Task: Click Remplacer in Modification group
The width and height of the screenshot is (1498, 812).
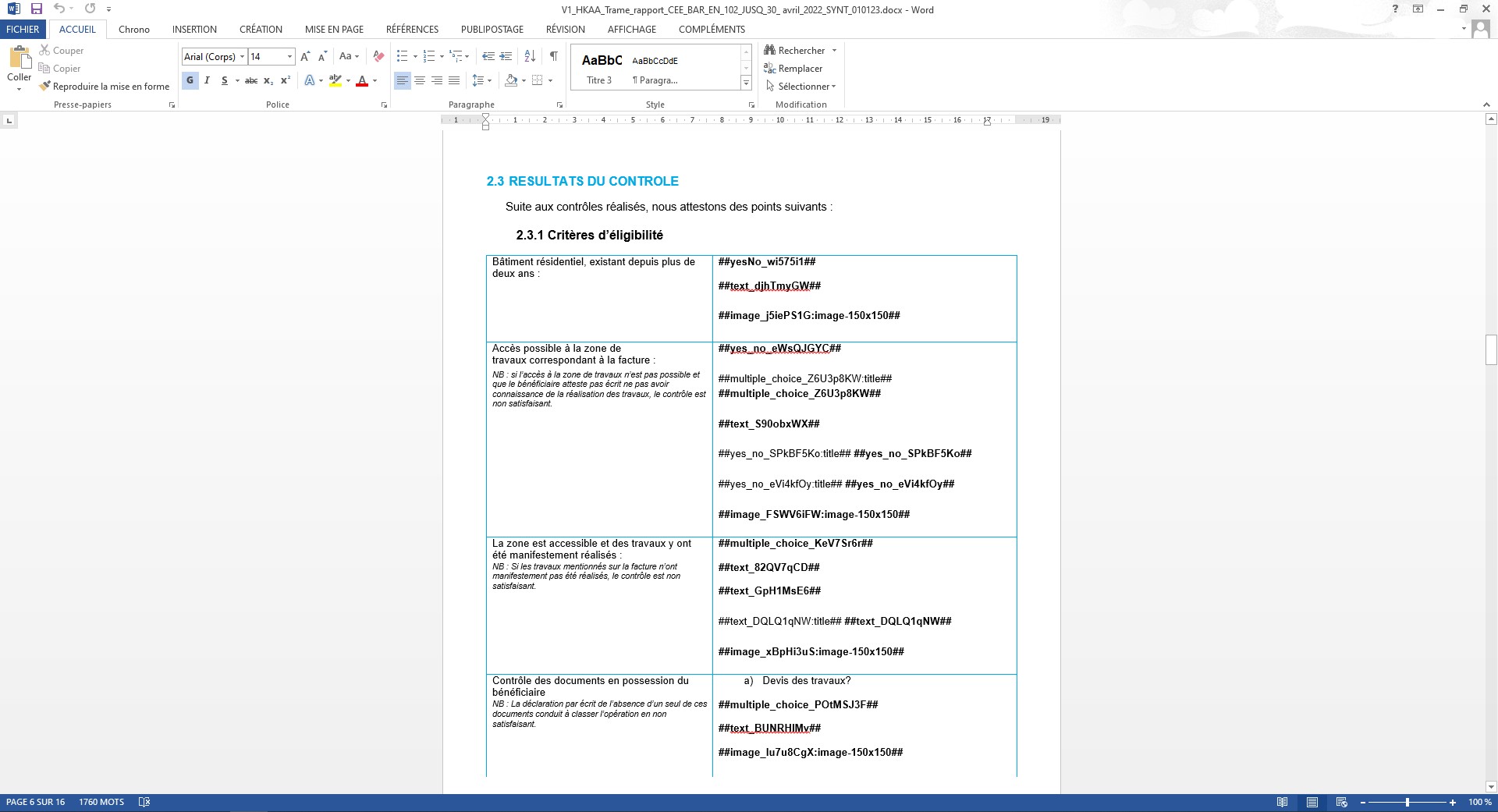Action: 793,69
